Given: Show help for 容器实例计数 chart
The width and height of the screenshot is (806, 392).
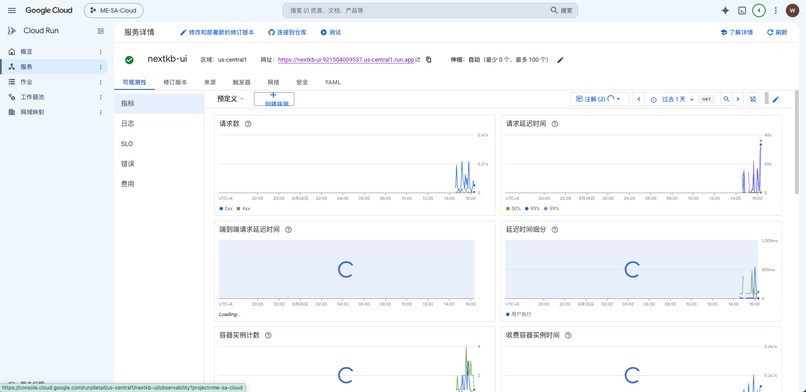Looking at the screenshot, I should 268,335.
